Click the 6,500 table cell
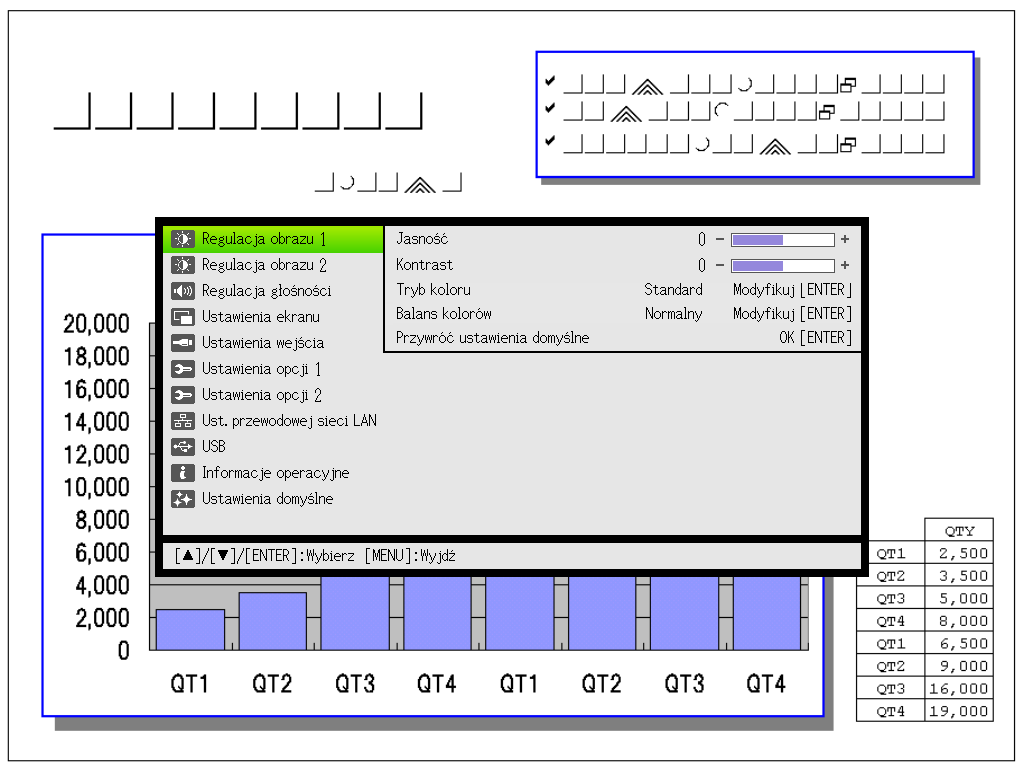The image size is (1024, 768). click(x=959, y=644)
